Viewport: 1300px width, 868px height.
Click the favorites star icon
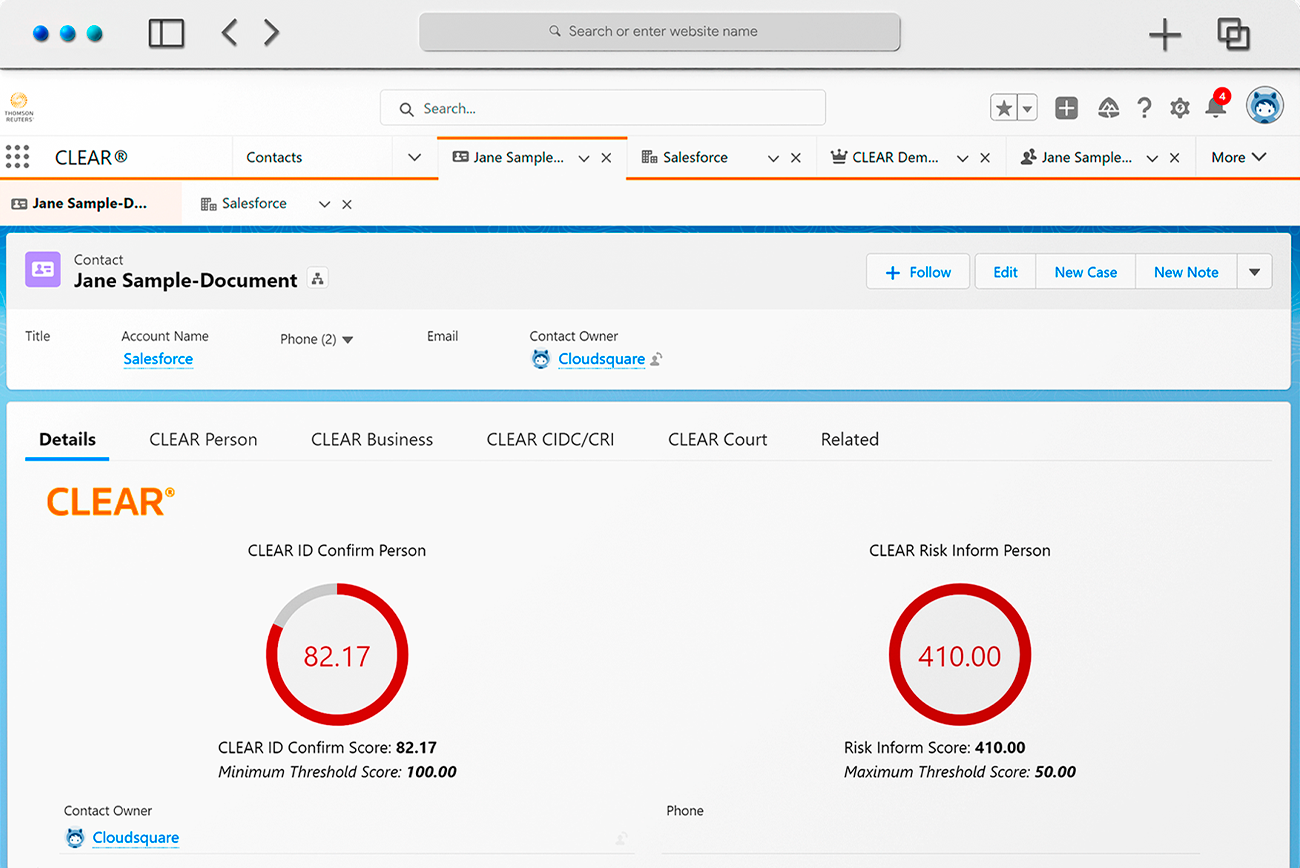point(1006,107)
